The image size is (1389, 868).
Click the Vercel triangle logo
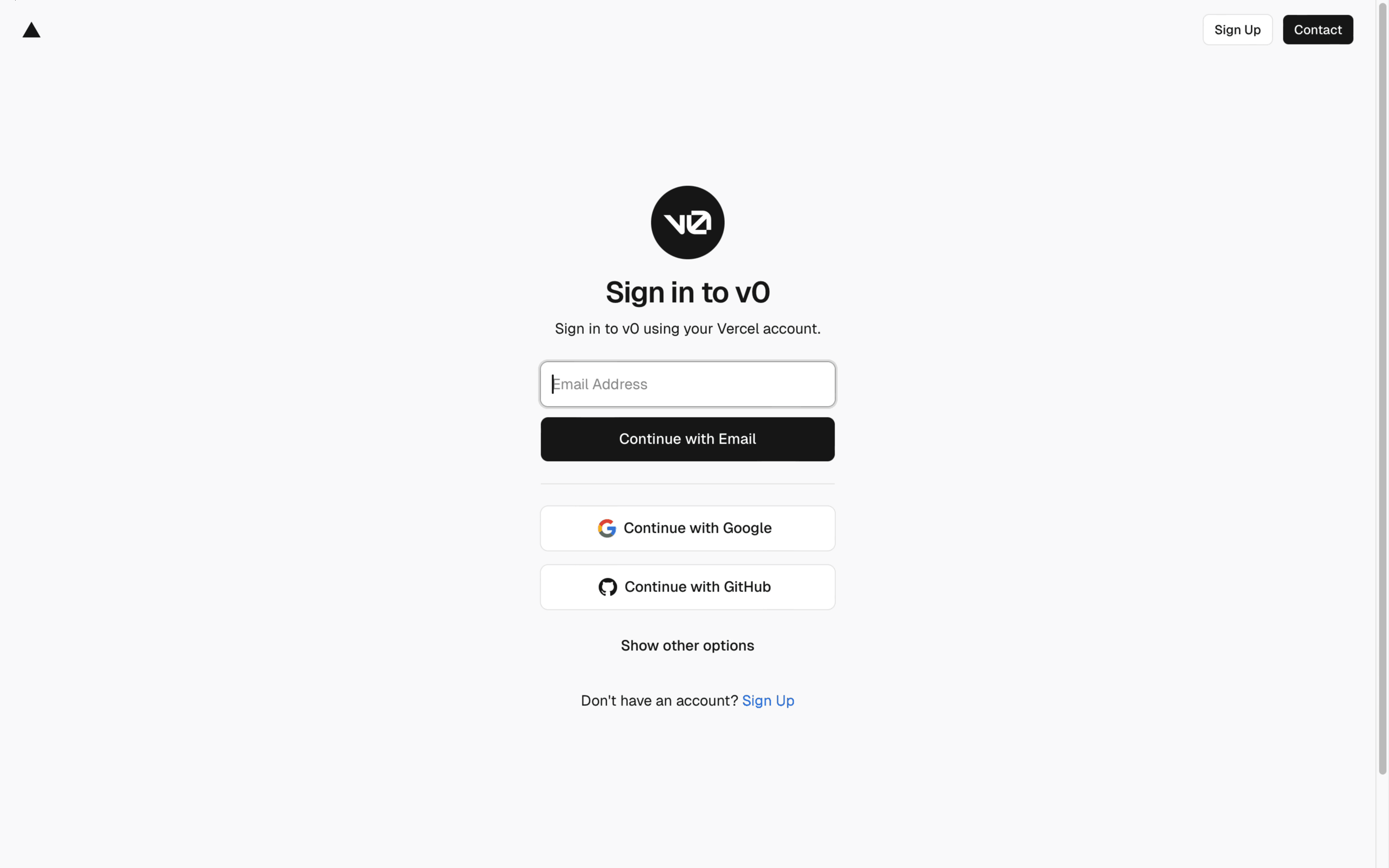[32, 30]
